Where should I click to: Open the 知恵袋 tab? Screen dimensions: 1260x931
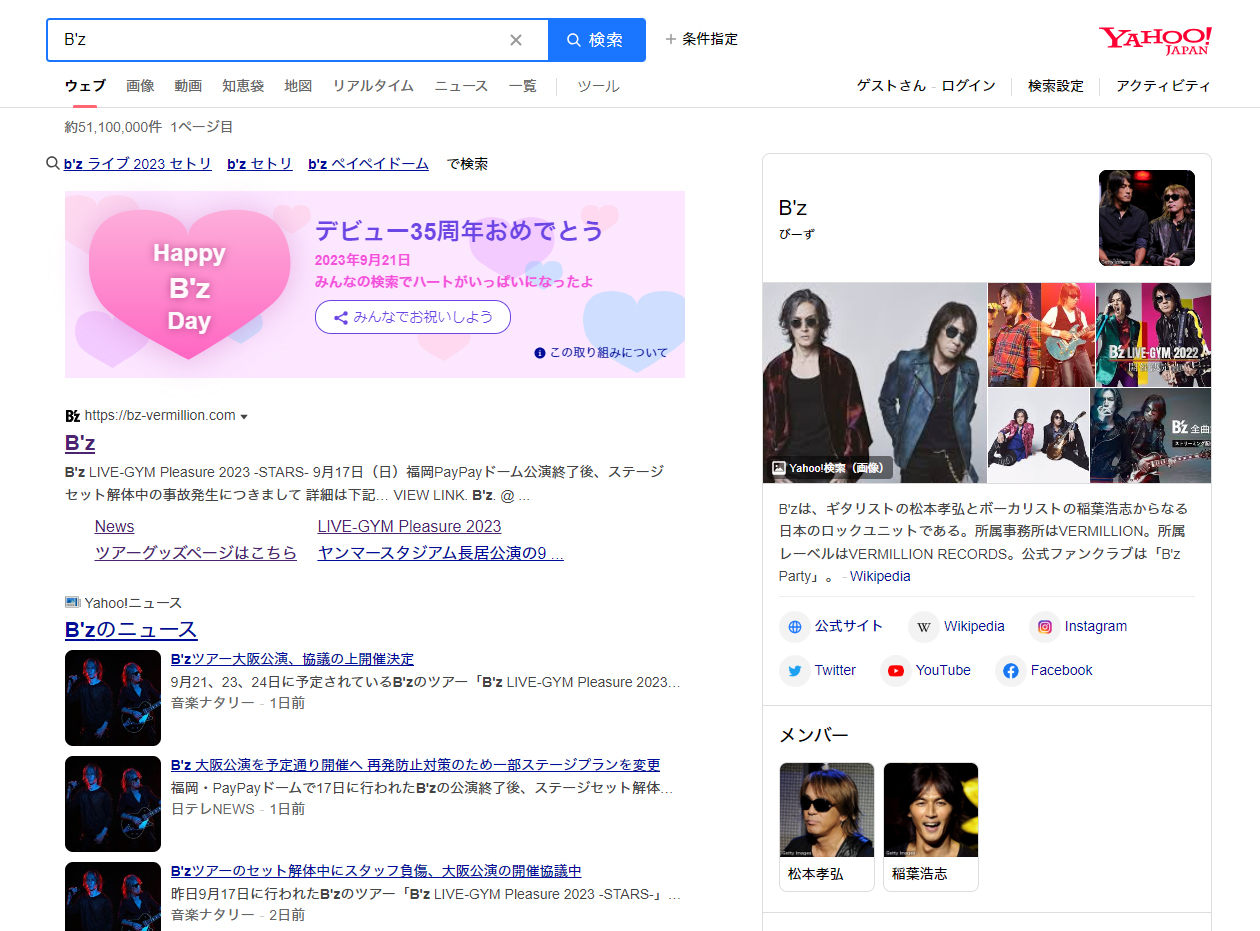click(x=243, y=86)
